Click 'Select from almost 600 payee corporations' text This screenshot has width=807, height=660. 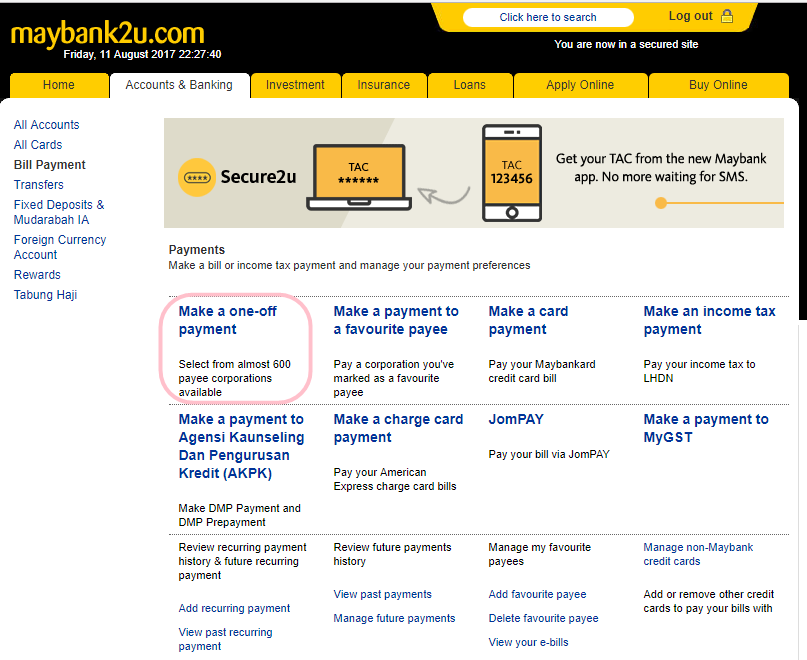235,378
